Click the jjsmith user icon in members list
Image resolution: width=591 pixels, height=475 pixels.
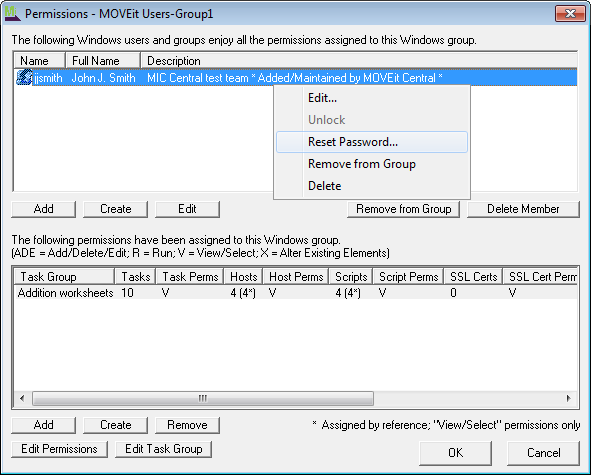24,78
